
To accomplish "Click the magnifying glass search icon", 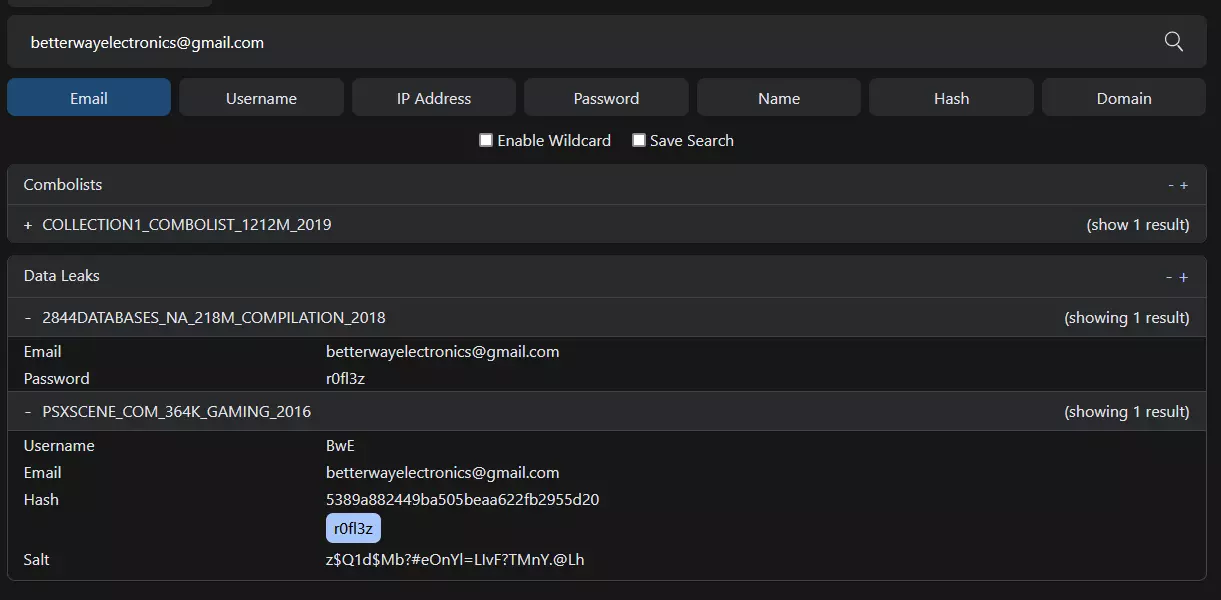I will [x=1174, y=41].
